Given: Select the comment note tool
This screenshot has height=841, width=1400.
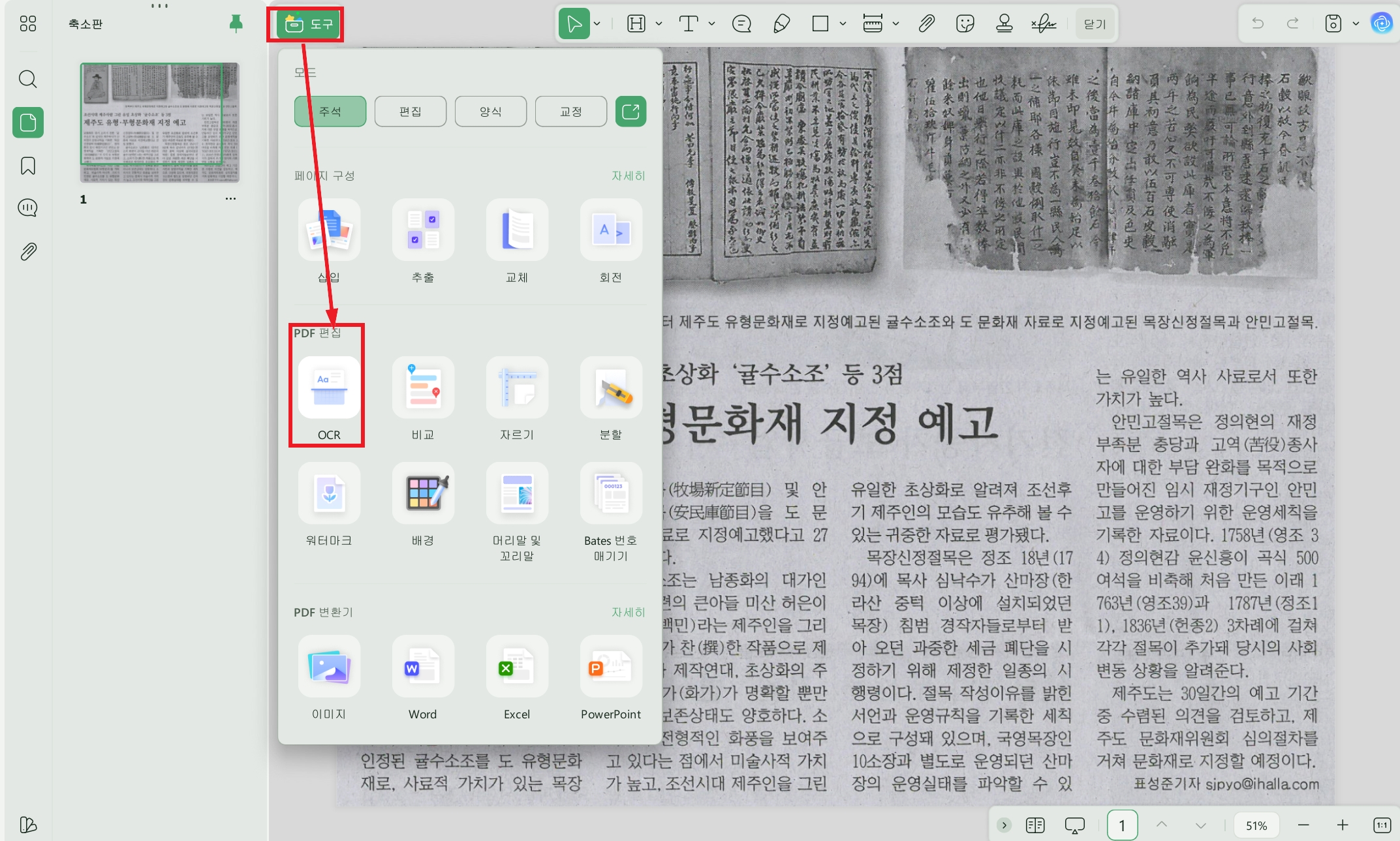Looking at the screenshot, I should pyautogui.click(x=742, y=24).
